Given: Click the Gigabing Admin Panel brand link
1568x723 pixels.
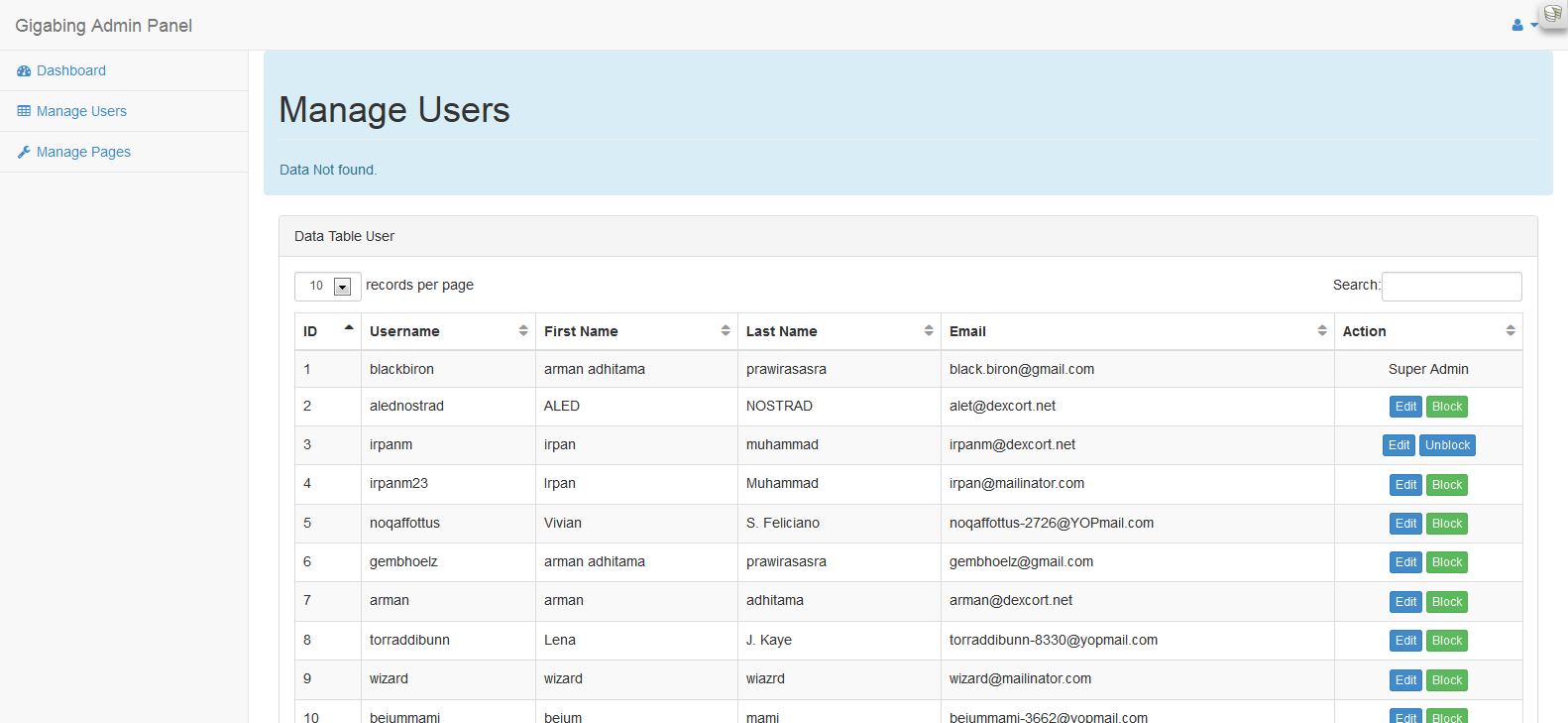Looking at the screenshot, I should click(x=104, y=26).
